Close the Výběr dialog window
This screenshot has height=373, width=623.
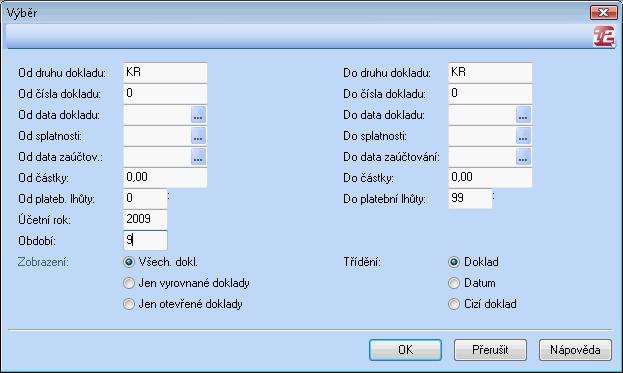point(603,12)
